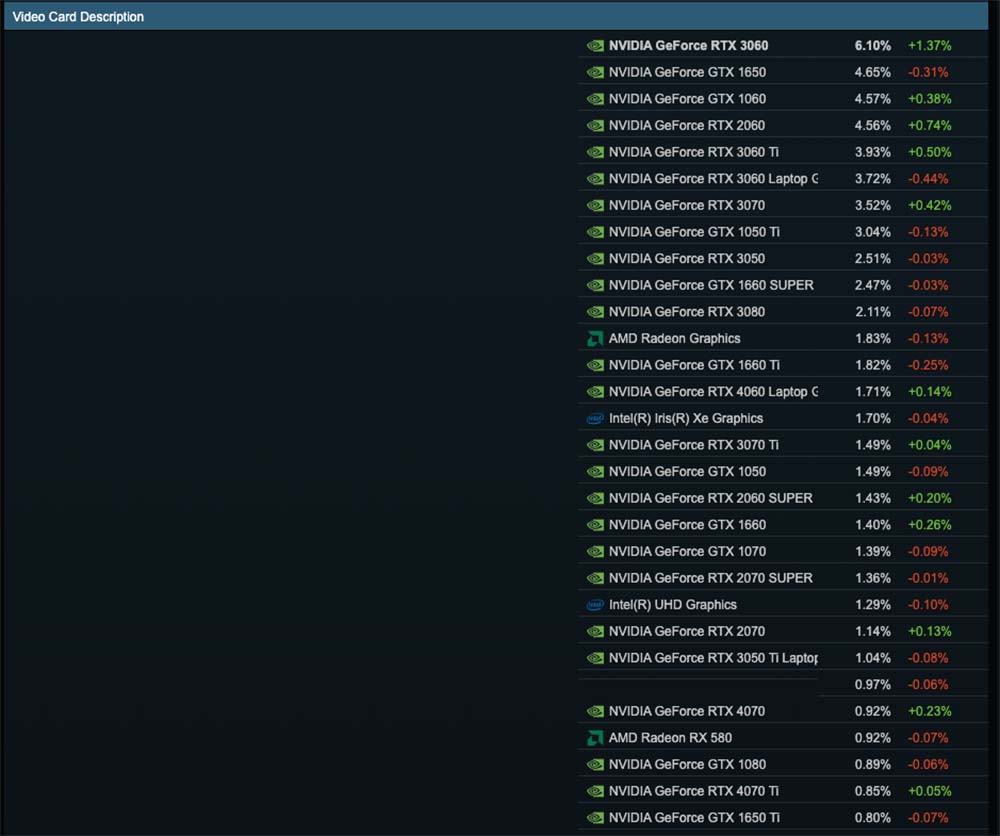Click the 1.29% share value
The width and height of the screenshot is (1000, 836).
[872, 605]
